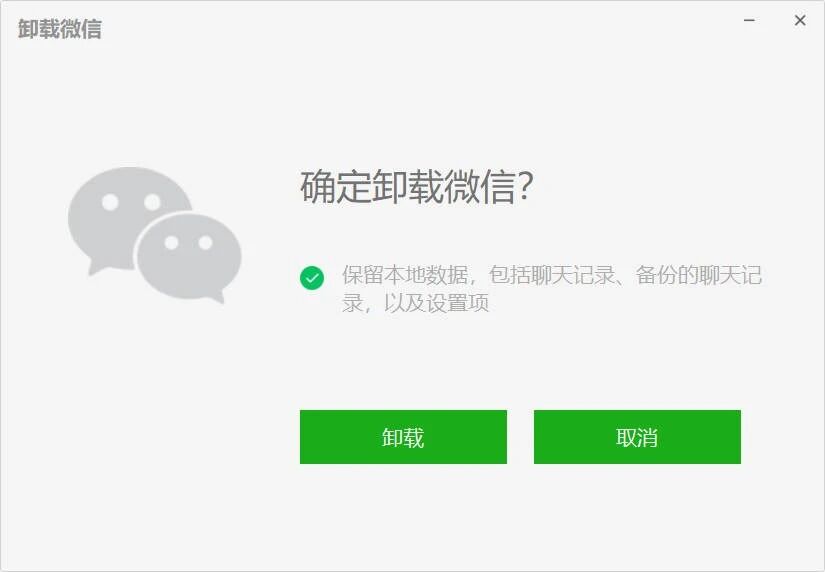Viewport: 825px width, 572px height.
Task: Click the eyes of the large bubble
Action: coord(131,202)
